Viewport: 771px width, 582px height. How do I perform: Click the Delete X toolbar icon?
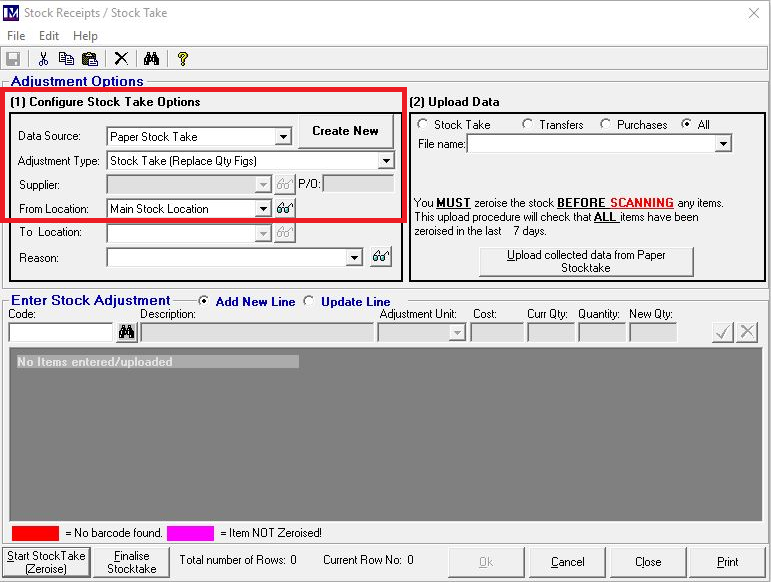[x=121, y=59]
